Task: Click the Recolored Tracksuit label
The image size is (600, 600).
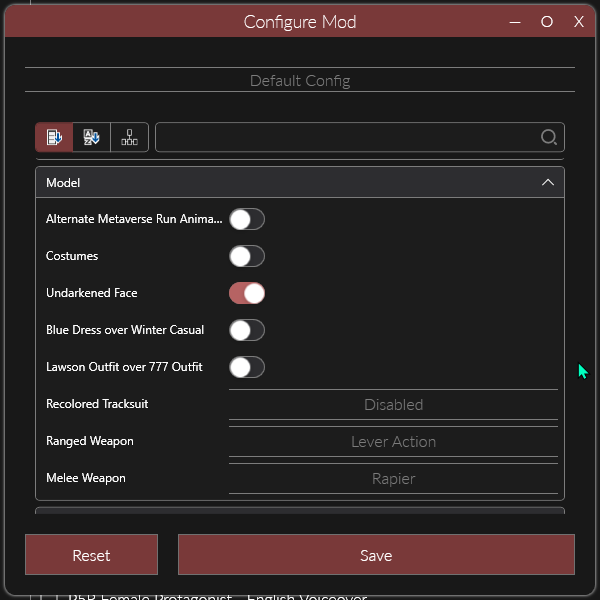Action: click(x=97, y=404)
